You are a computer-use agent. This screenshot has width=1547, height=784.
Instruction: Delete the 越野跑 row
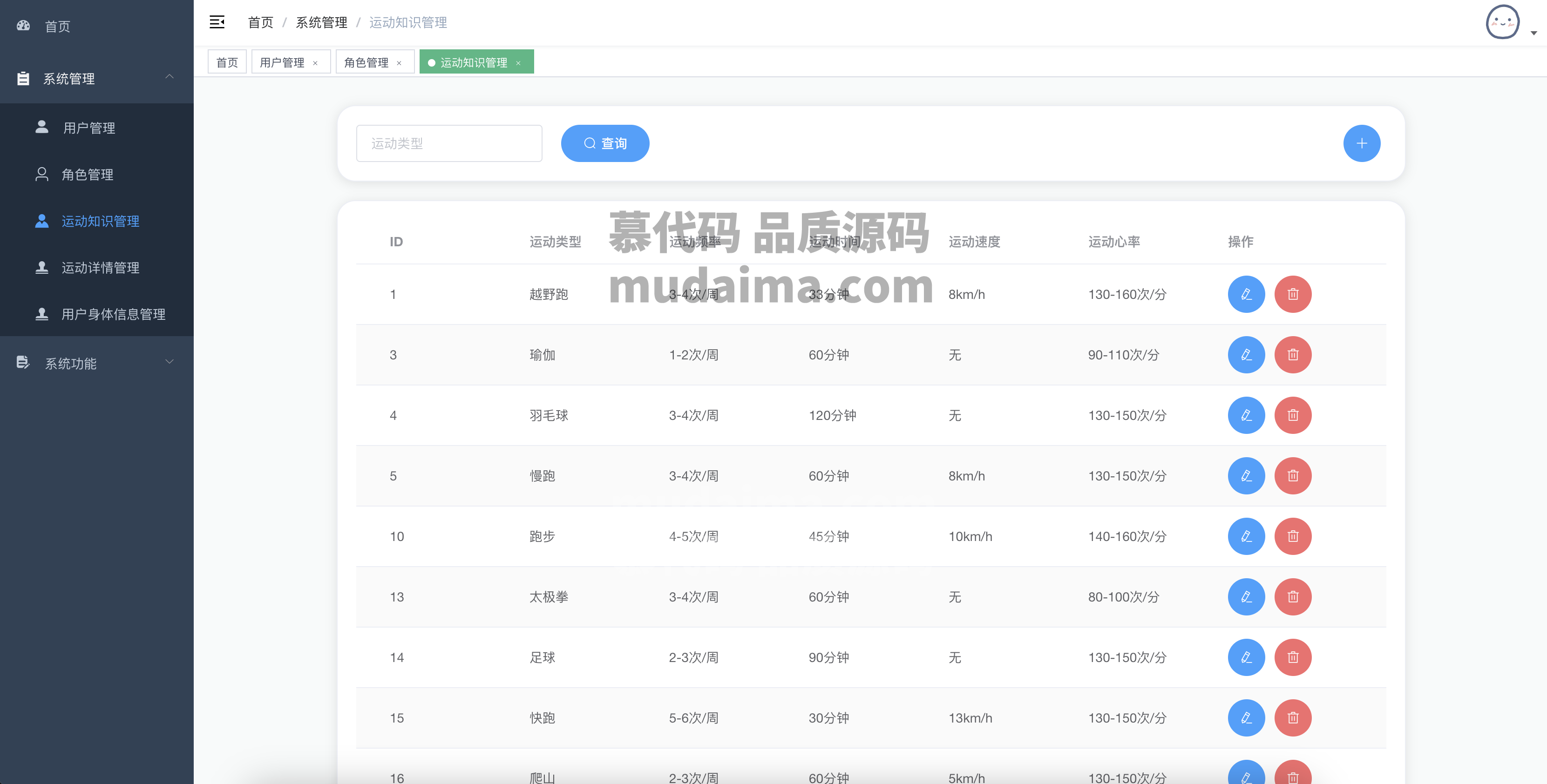pos(1292,294)
